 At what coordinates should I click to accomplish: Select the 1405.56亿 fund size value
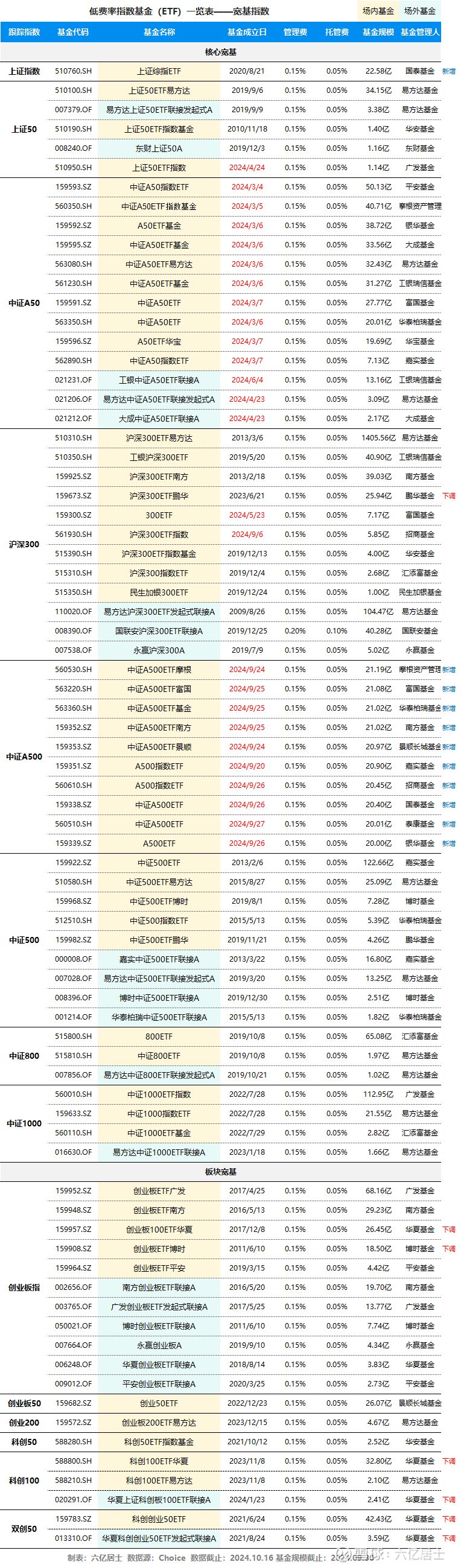pos(378,437)
